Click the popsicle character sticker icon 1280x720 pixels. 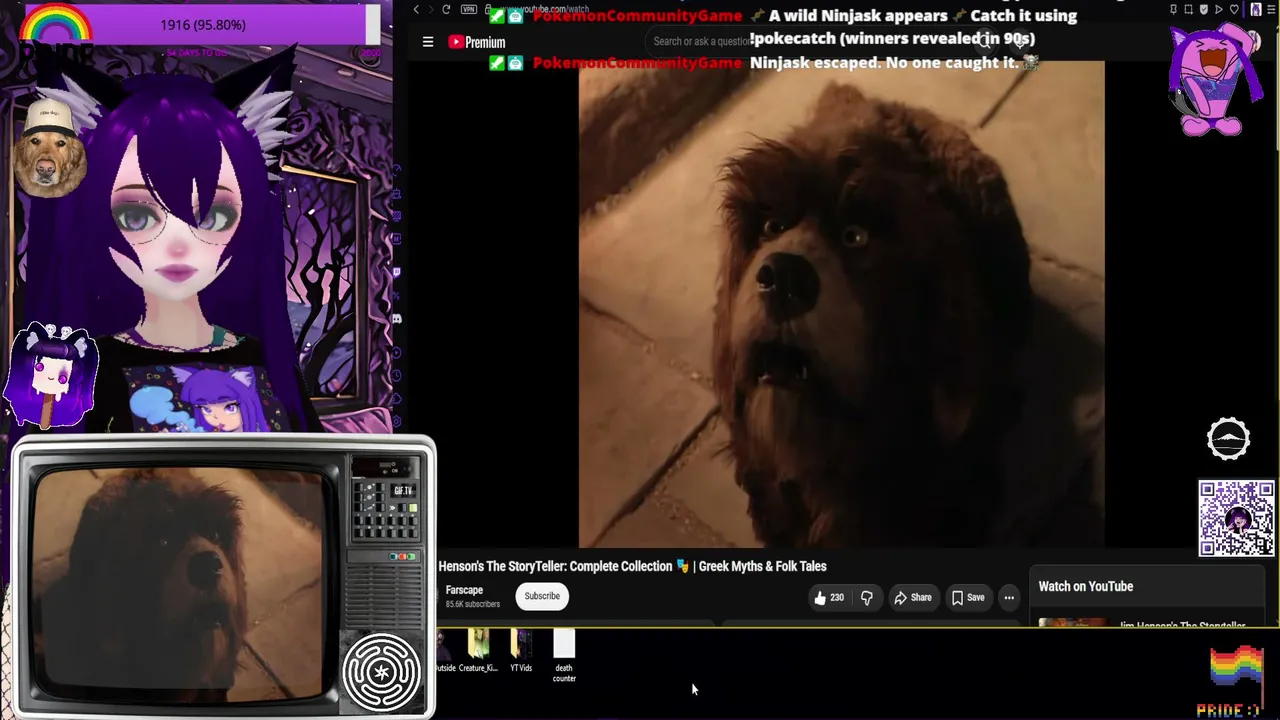(x=53, y=376)
